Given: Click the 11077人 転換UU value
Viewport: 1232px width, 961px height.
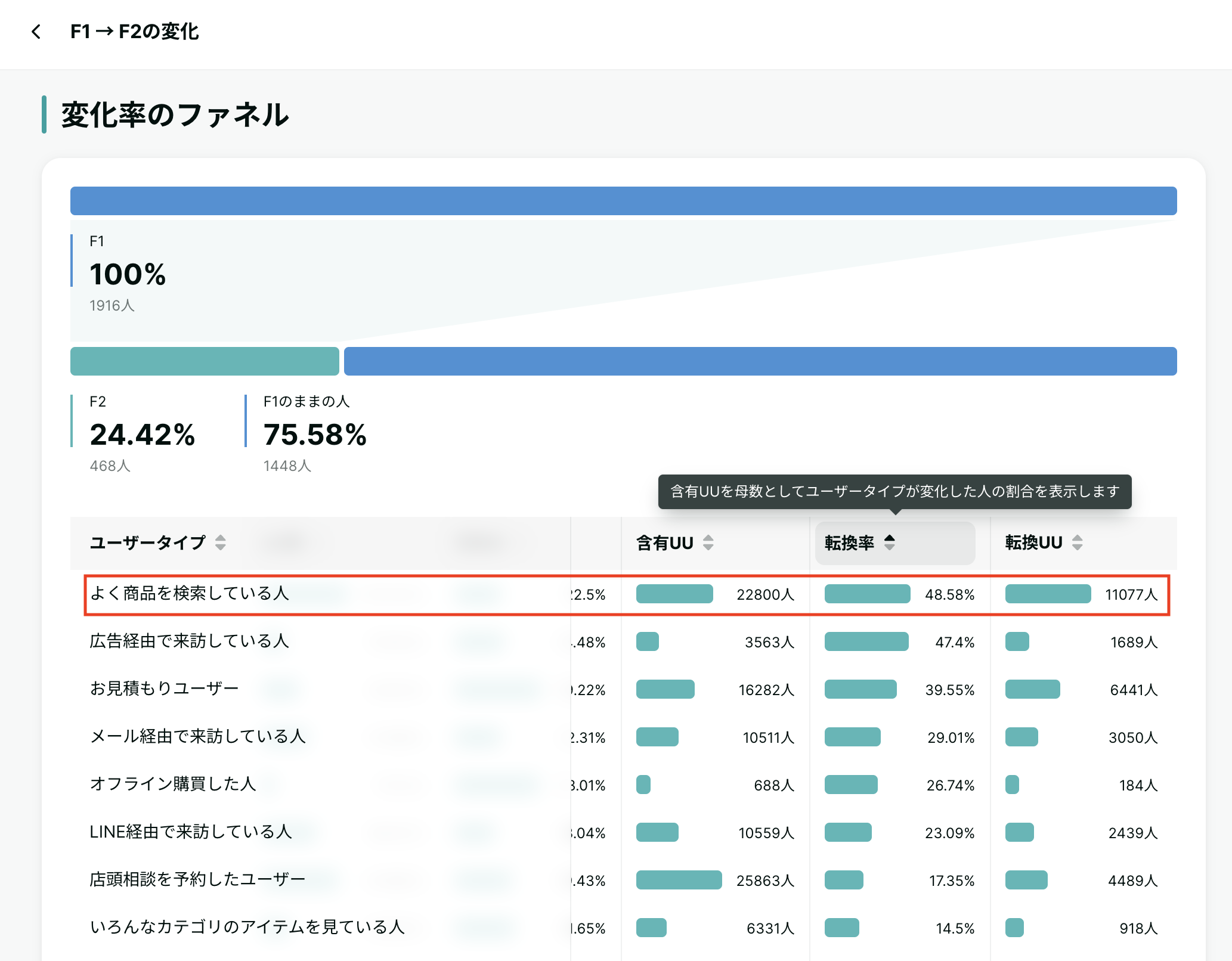Looking at the screenshot, I should 1131,594.
